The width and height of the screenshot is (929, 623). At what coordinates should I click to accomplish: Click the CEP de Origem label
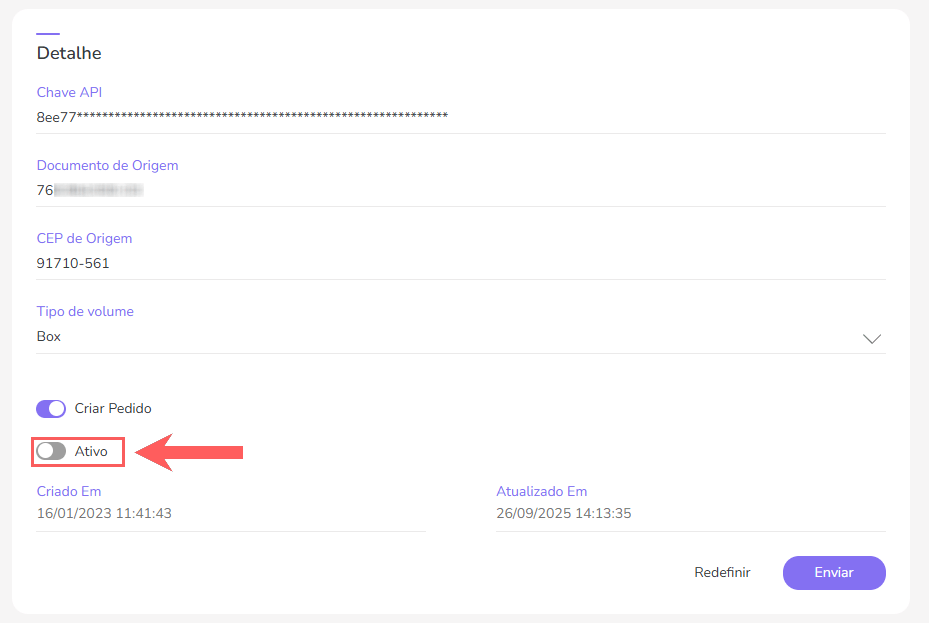pyautogui.click(x=84, y=238)
